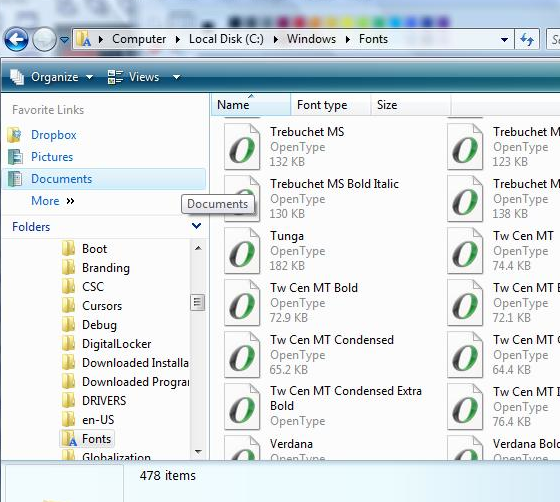Select the en-US folder
The image size is (560, 502).
(x=98, y=420)
